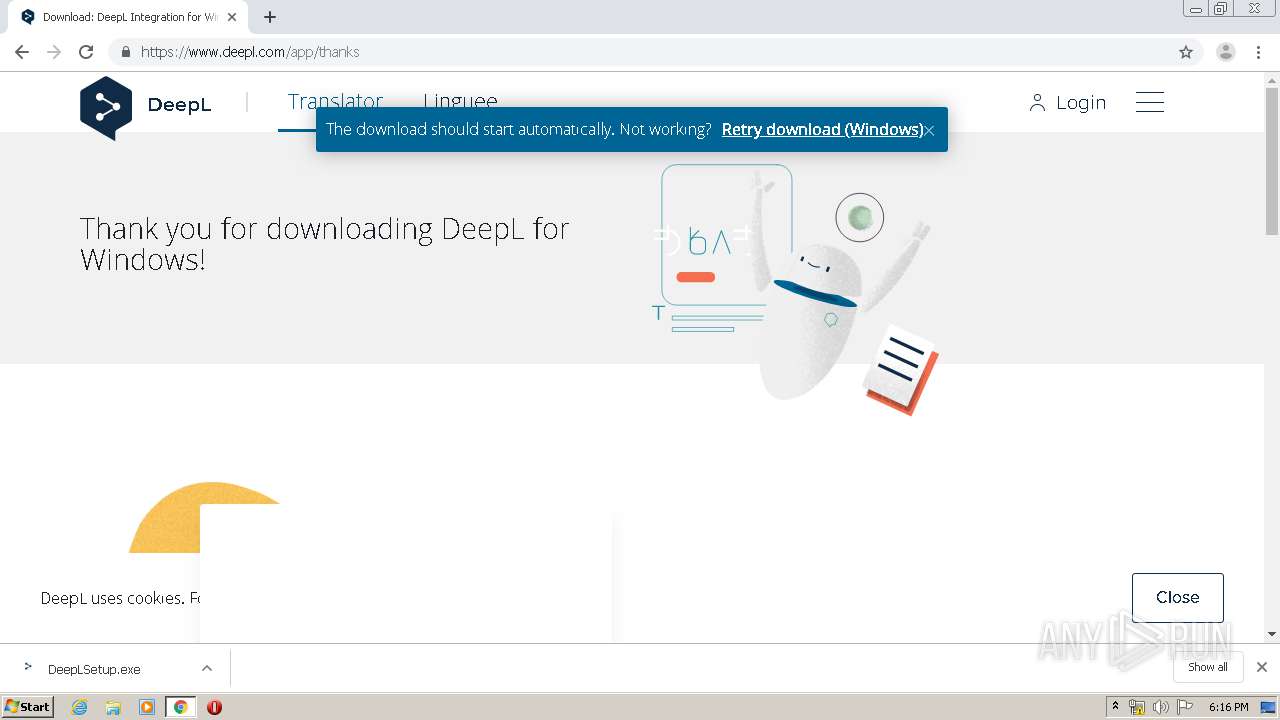This screenshot has height=720, width=1280.
Task: Go back in browser history
Action: pyautogui.click(x=21, y=52)
